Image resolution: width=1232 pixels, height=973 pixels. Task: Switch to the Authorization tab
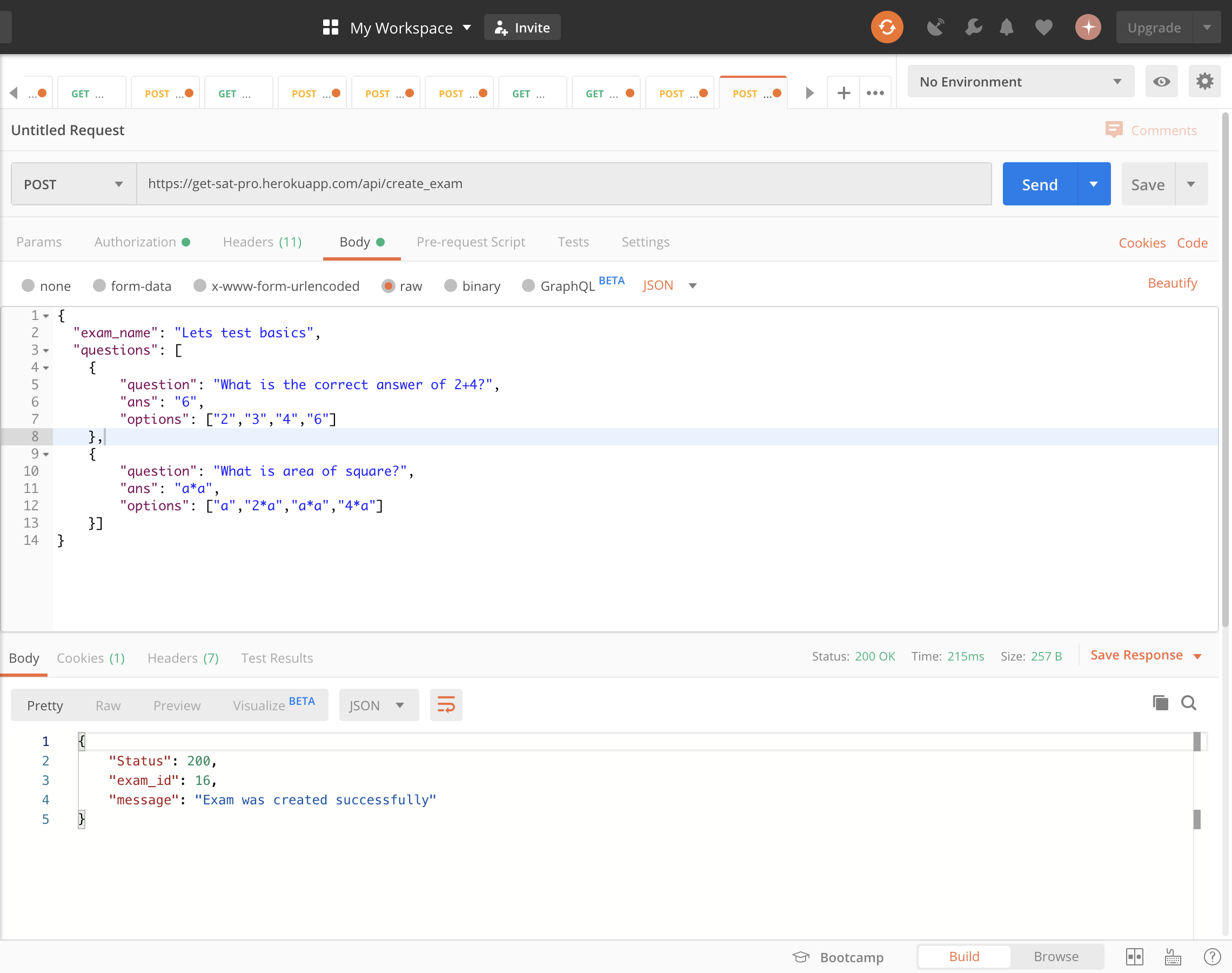click(140, 241)
